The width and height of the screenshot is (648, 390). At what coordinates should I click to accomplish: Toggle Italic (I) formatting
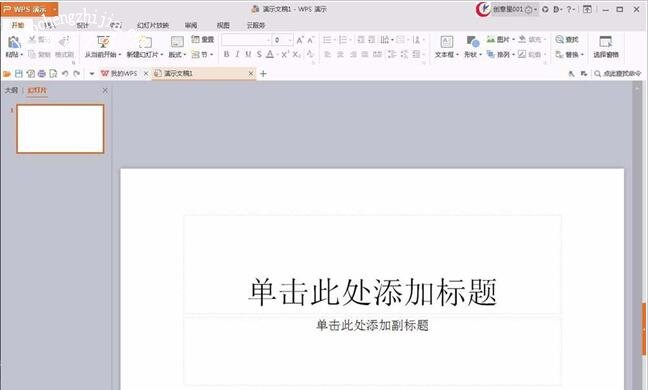237,54
